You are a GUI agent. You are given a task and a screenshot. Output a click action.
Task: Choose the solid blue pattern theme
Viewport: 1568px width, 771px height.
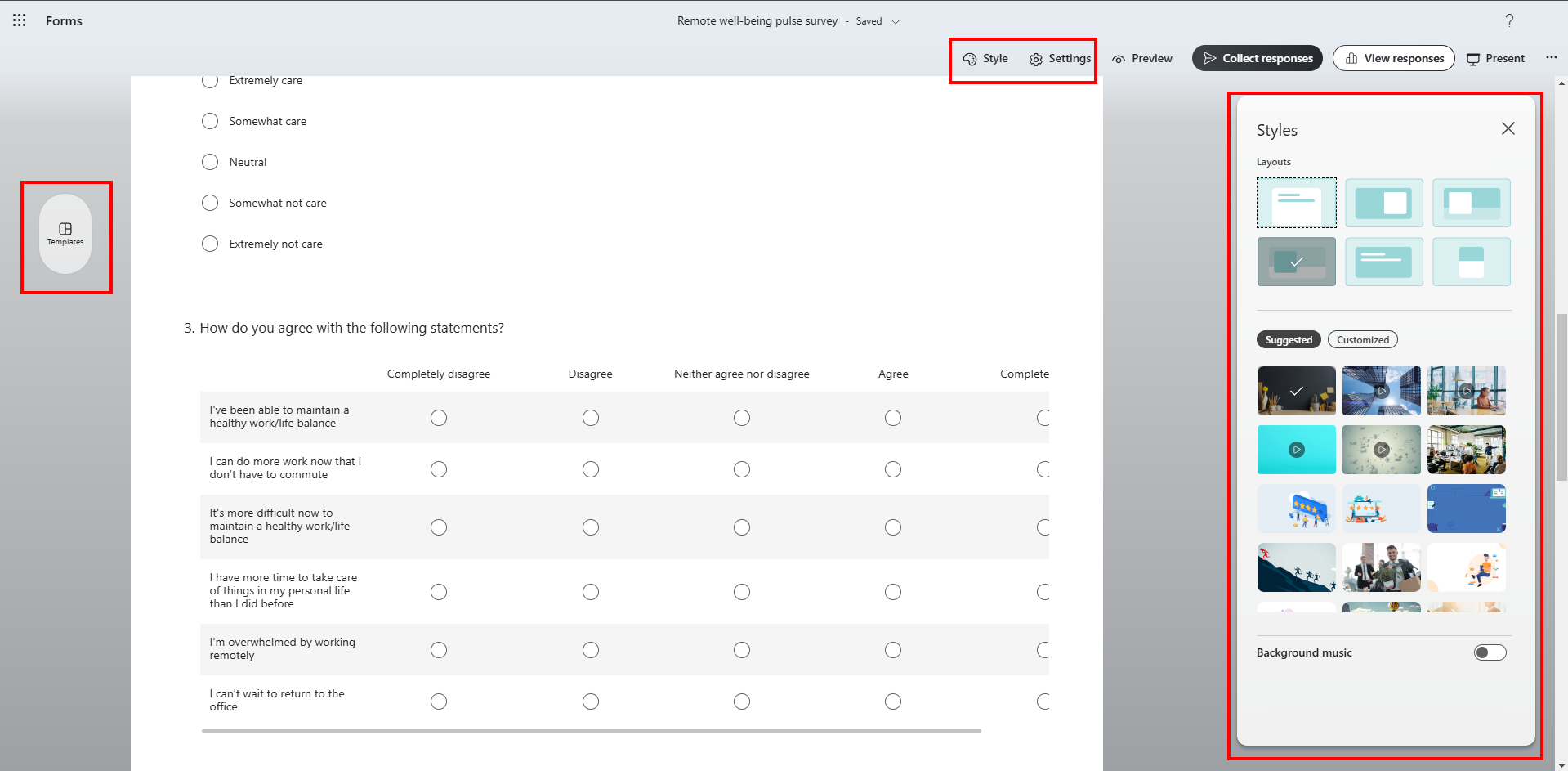coord(1467,509)
